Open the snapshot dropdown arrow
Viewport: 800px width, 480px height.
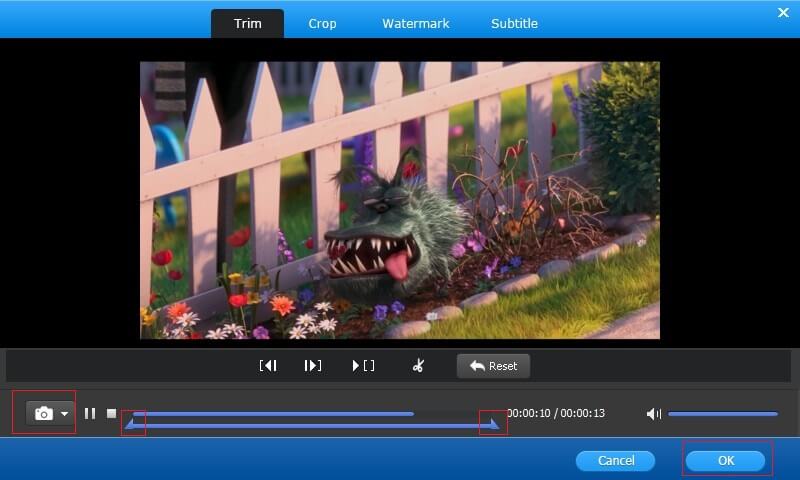click(x=64, y=414)
